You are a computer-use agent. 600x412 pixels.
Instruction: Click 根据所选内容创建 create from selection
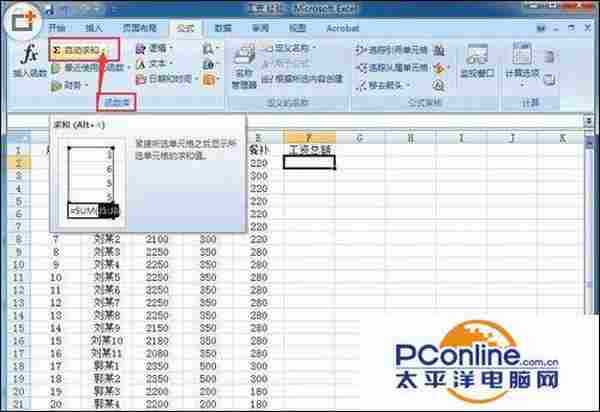coord(302,79)
